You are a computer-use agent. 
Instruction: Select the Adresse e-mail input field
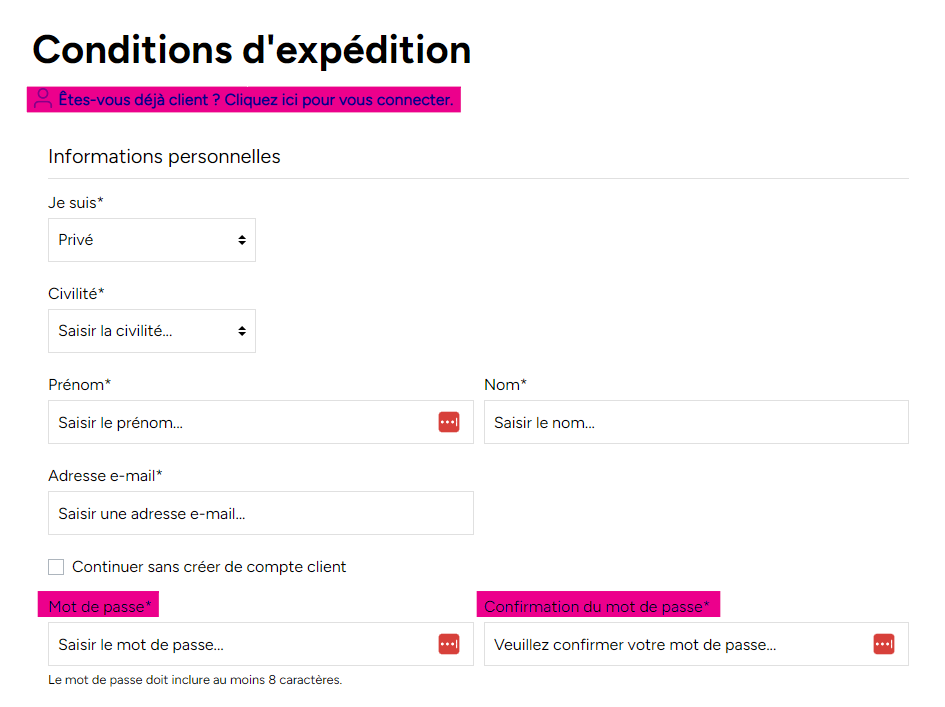point(261,513)
